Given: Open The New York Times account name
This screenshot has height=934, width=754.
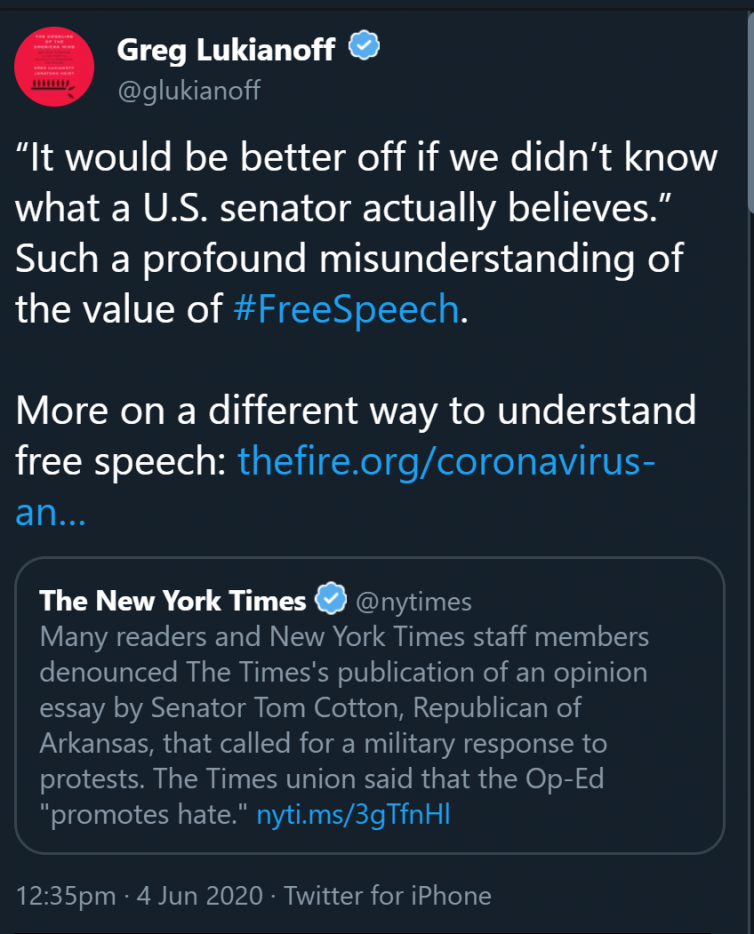Looking at the screenshot, I should tap(172, 600).
